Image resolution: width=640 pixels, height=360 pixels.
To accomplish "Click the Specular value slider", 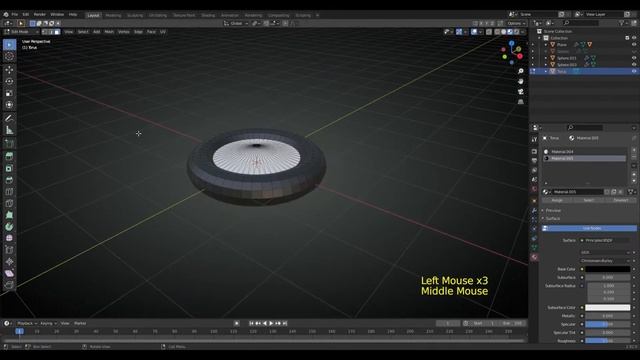I will [608, 324].
